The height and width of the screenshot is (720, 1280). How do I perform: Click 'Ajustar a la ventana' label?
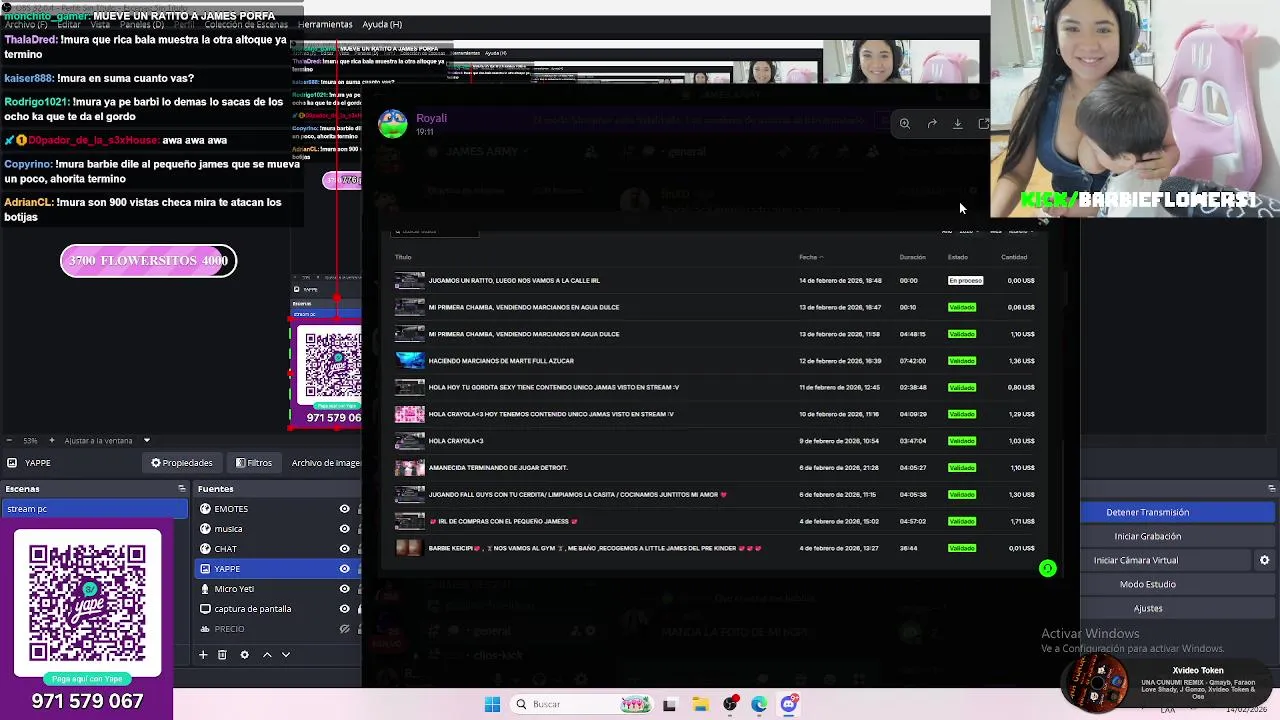[x=98, y=441]
